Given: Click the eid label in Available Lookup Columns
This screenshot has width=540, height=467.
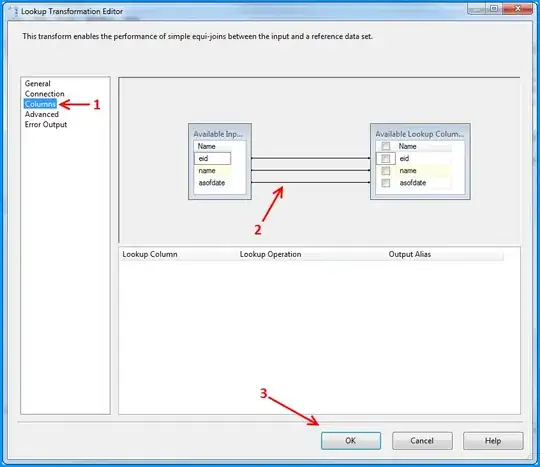Looking at the screenshot, I should point(404,158).
